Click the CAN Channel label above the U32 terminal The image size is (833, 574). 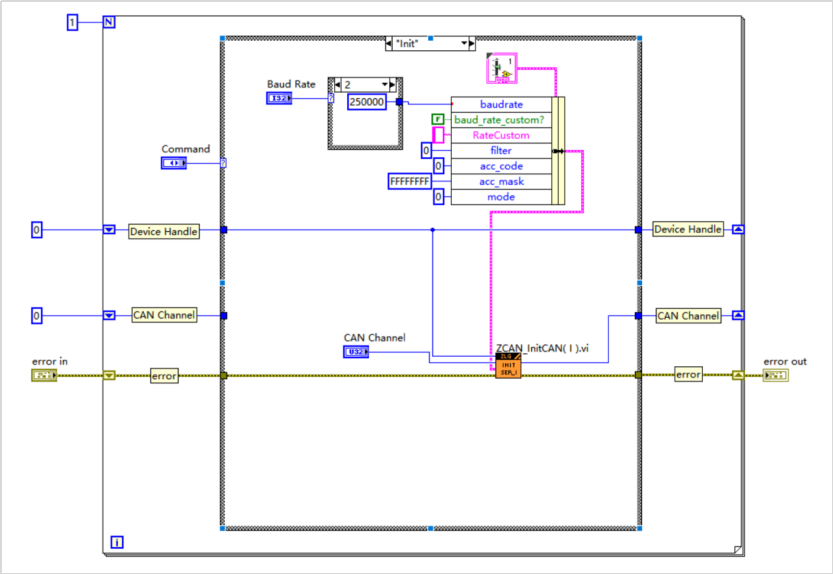tap(375, 337)
